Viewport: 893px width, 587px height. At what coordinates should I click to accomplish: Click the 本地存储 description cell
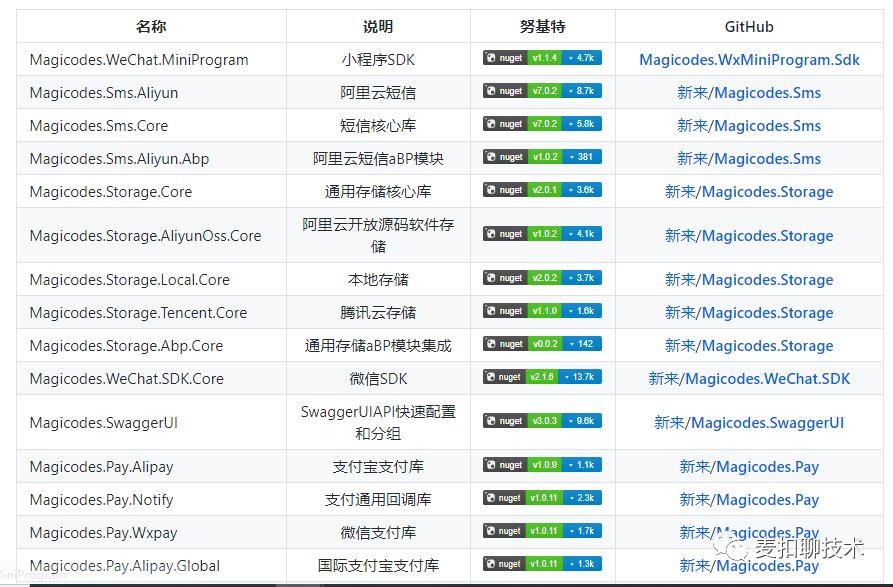point(378,279)
